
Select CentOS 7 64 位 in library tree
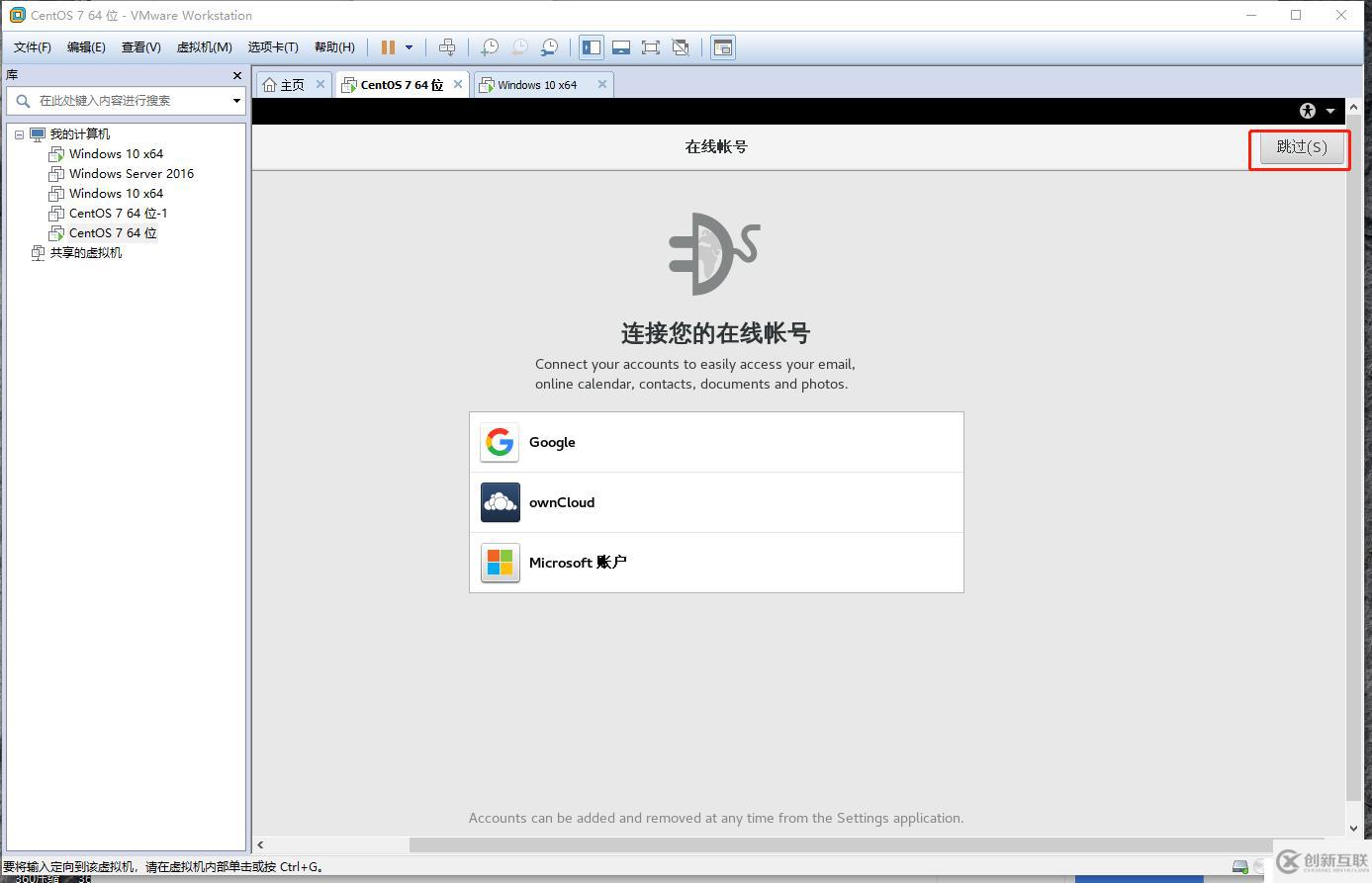point(113,233)
